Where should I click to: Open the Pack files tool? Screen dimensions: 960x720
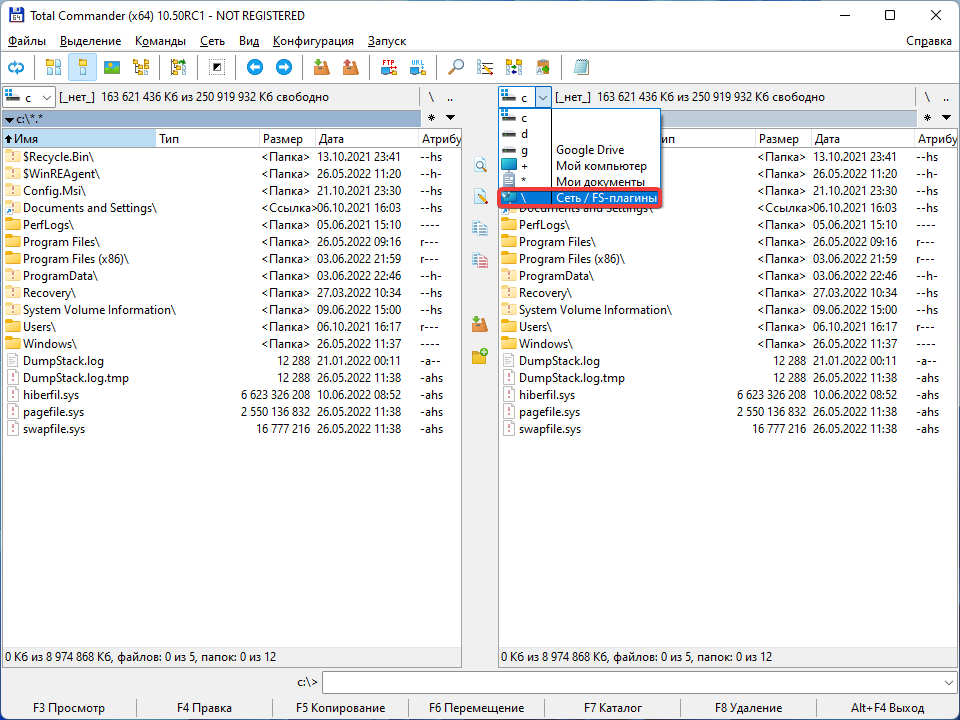(x=320, y=67)
